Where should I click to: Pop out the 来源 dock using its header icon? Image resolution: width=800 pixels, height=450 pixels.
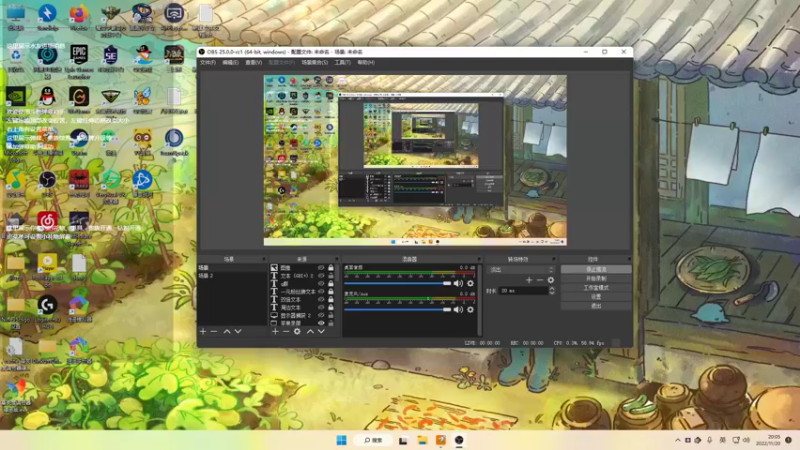pyautogui.click(x=336, y=259)
